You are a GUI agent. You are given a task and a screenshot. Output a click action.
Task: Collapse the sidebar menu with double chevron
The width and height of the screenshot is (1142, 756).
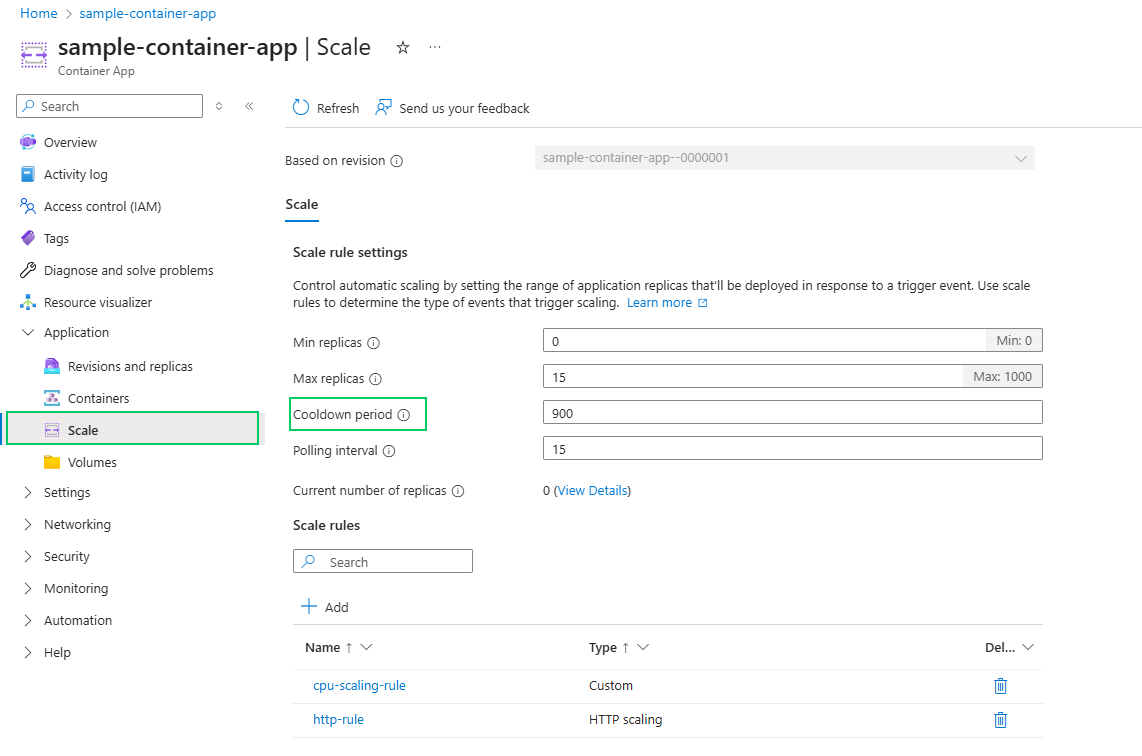click(249, 106)
